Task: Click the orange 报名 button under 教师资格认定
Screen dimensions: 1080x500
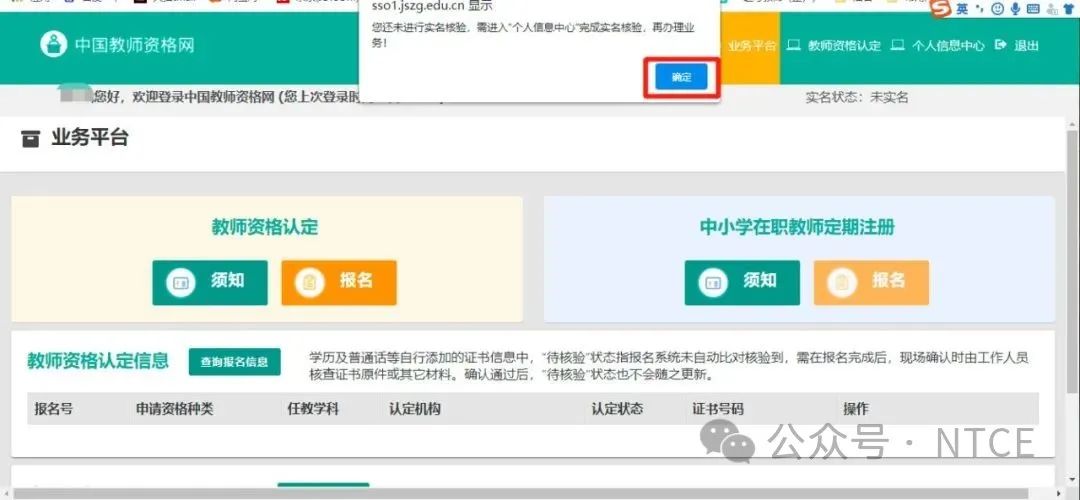Action: 339,282
